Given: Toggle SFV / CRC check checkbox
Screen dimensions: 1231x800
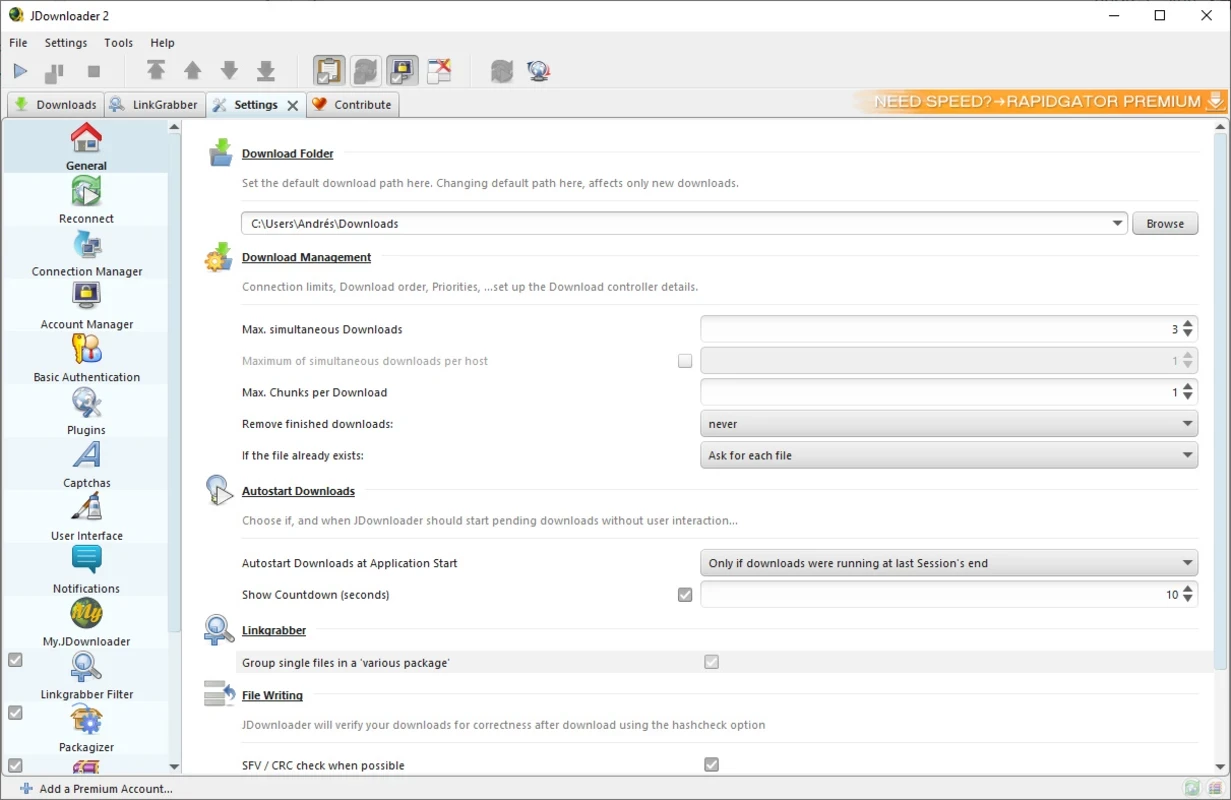Looking at the screenshot, I should (x=711, y=765).
